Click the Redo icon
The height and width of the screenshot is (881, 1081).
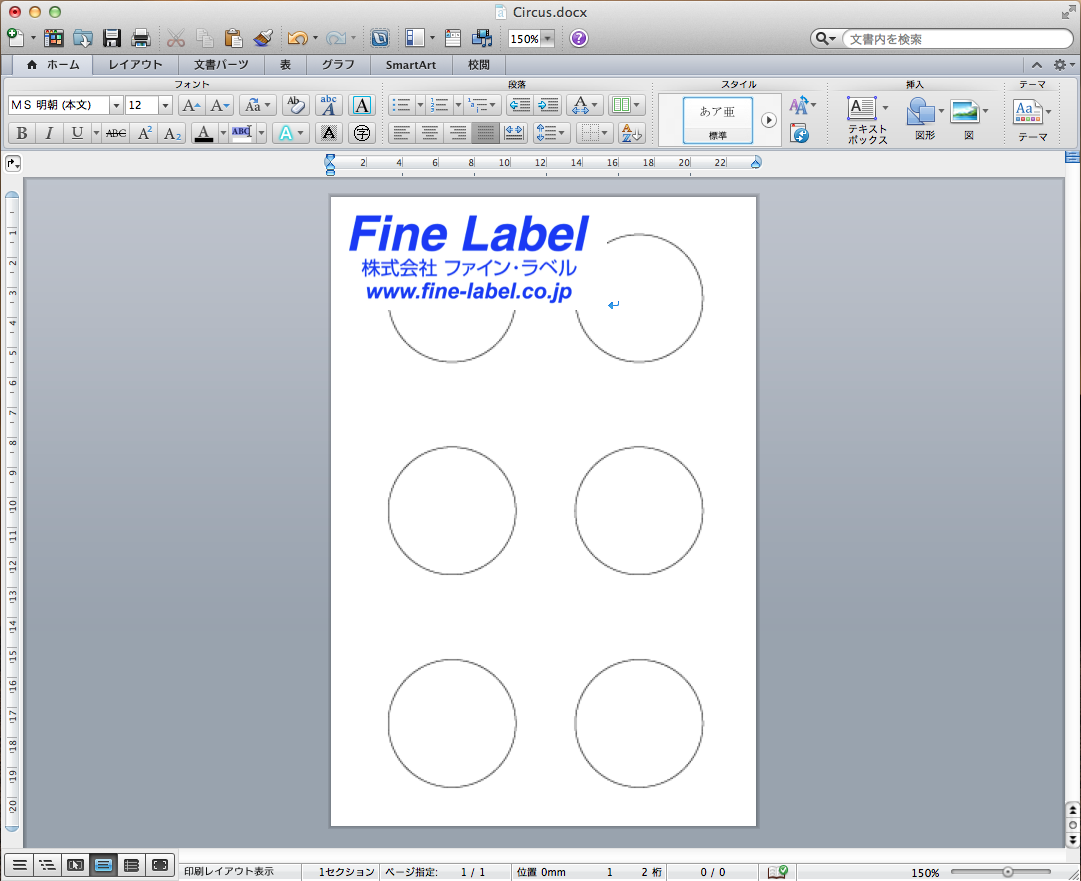tap(336, 38)
